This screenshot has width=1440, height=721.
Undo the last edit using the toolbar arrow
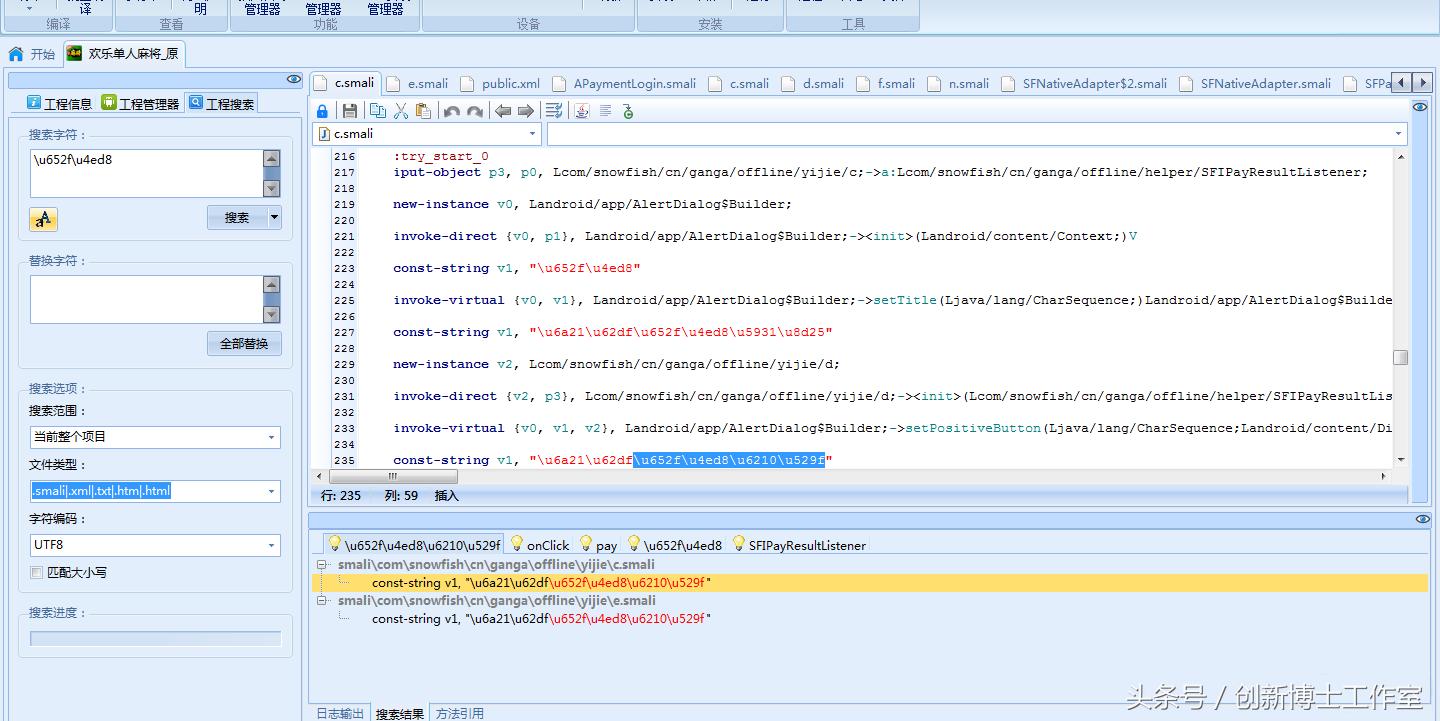[451, 111]
